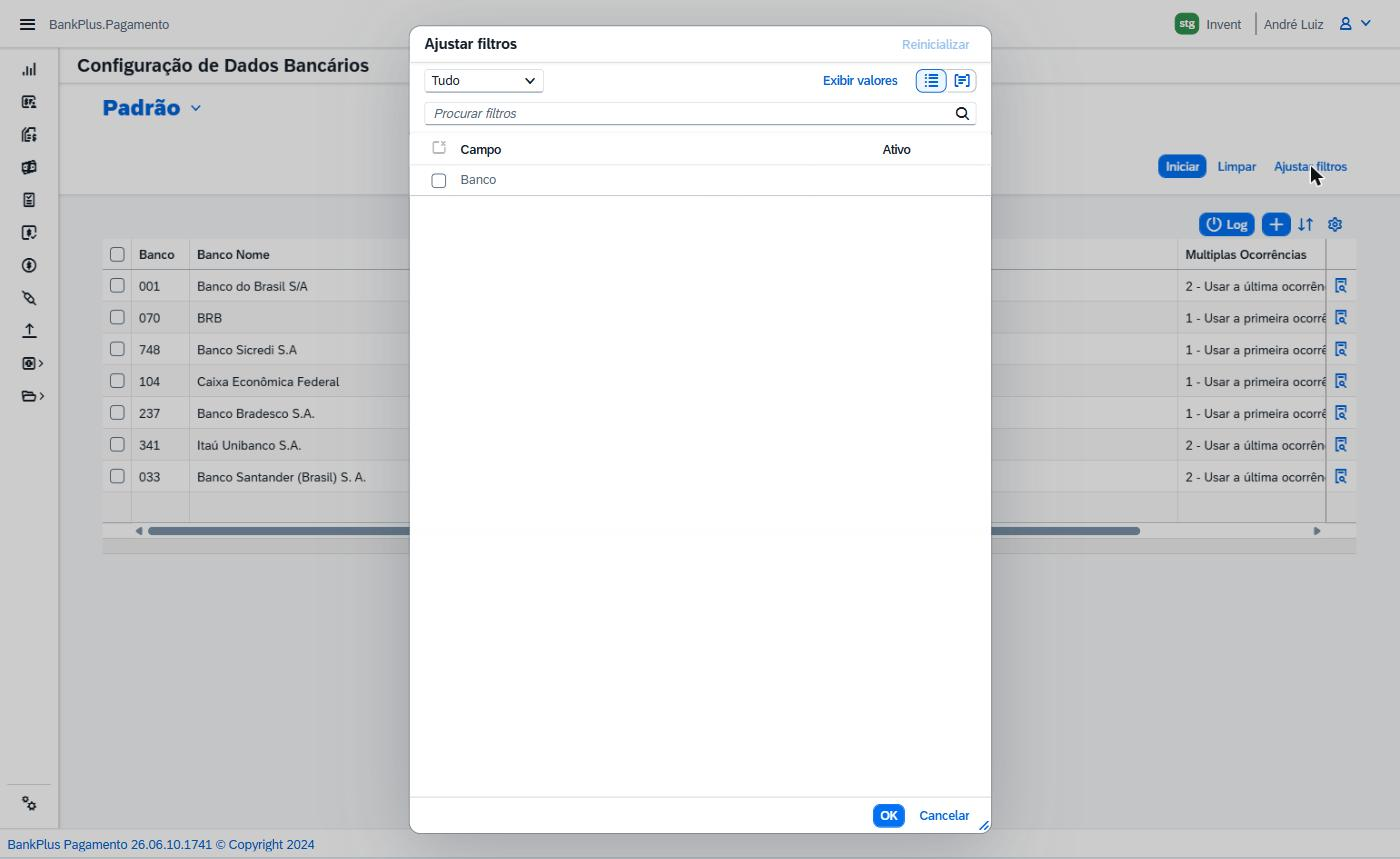Switch to group view in filter dialog

pos(962,81)
